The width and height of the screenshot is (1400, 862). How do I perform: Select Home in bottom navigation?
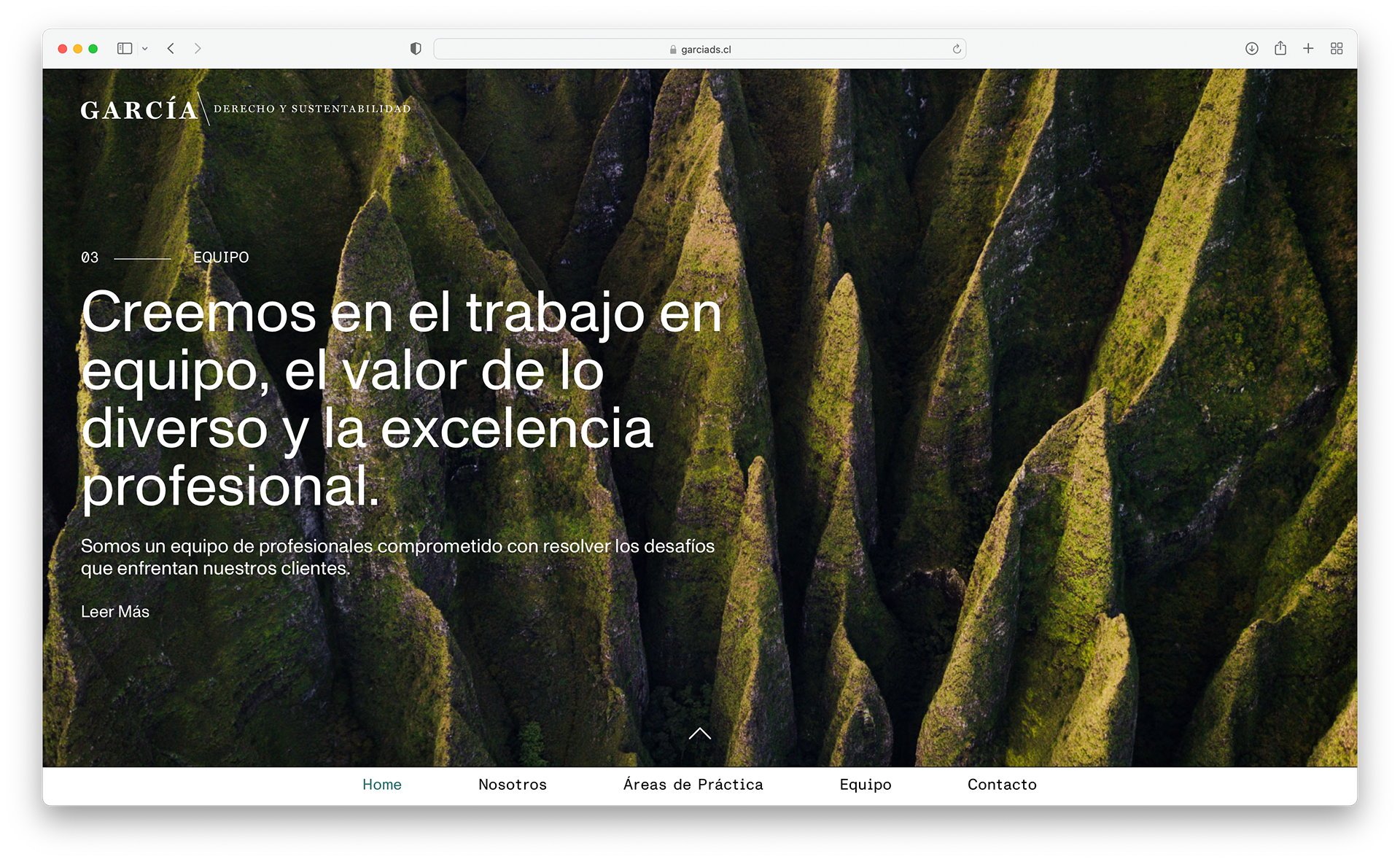point(382,785)
